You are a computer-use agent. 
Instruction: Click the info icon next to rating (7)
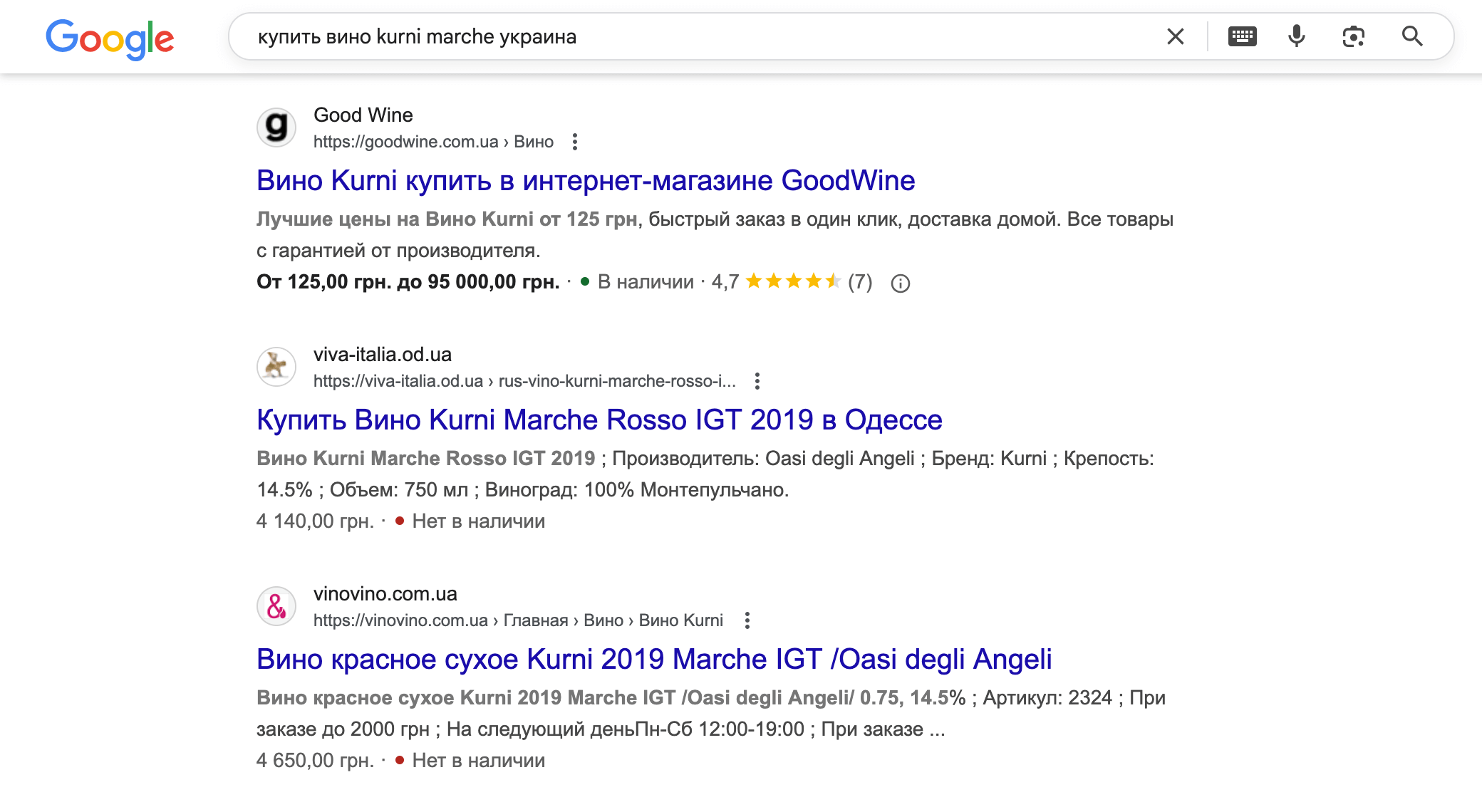tap(901, 283)
